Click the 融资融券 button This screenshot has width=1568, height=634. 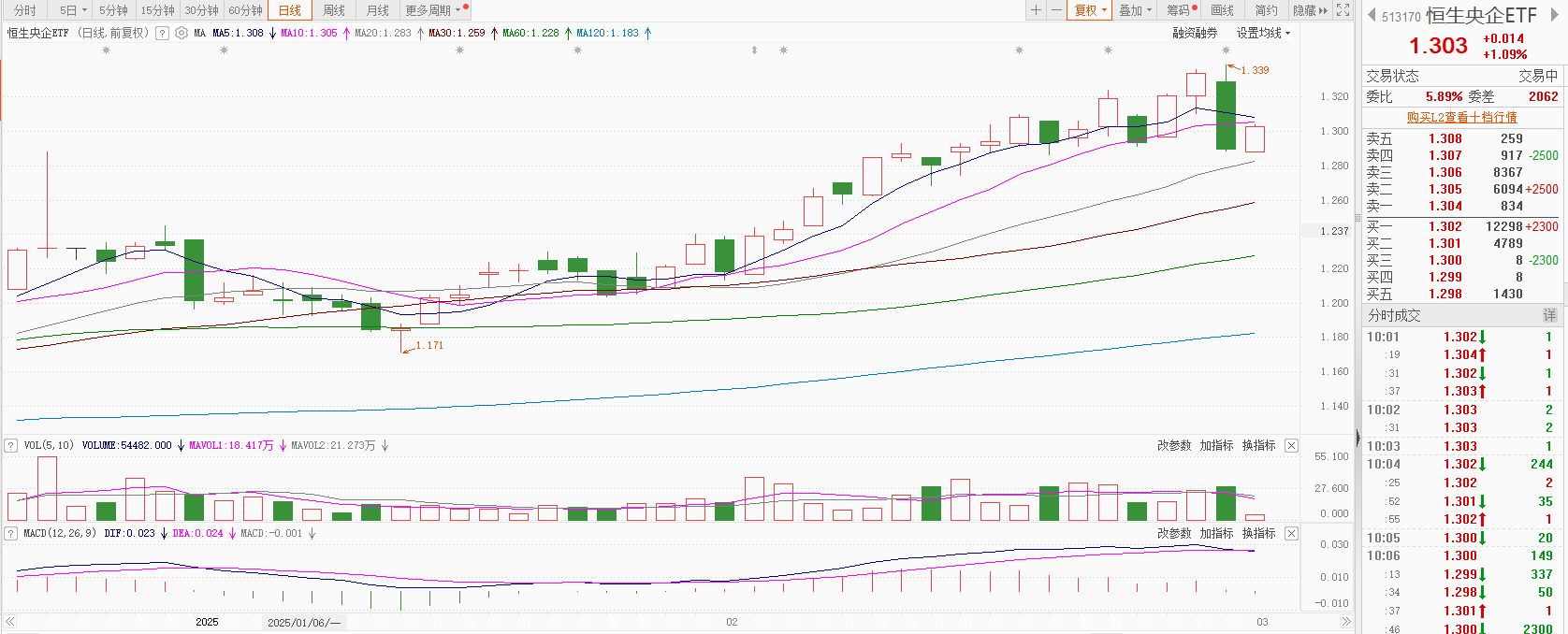coord(1195,33)
